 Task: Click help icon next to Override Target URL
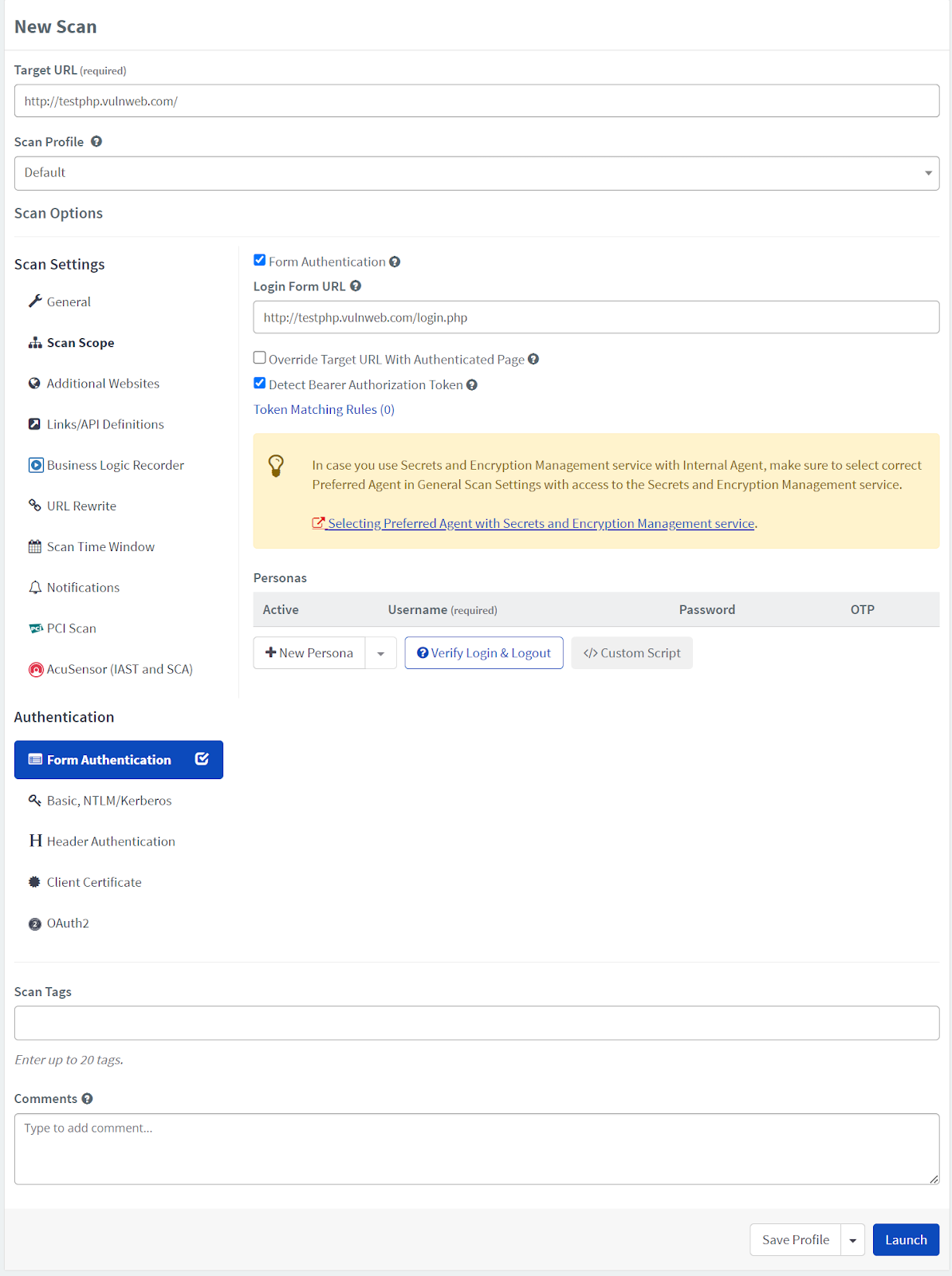tap(533, 359)
